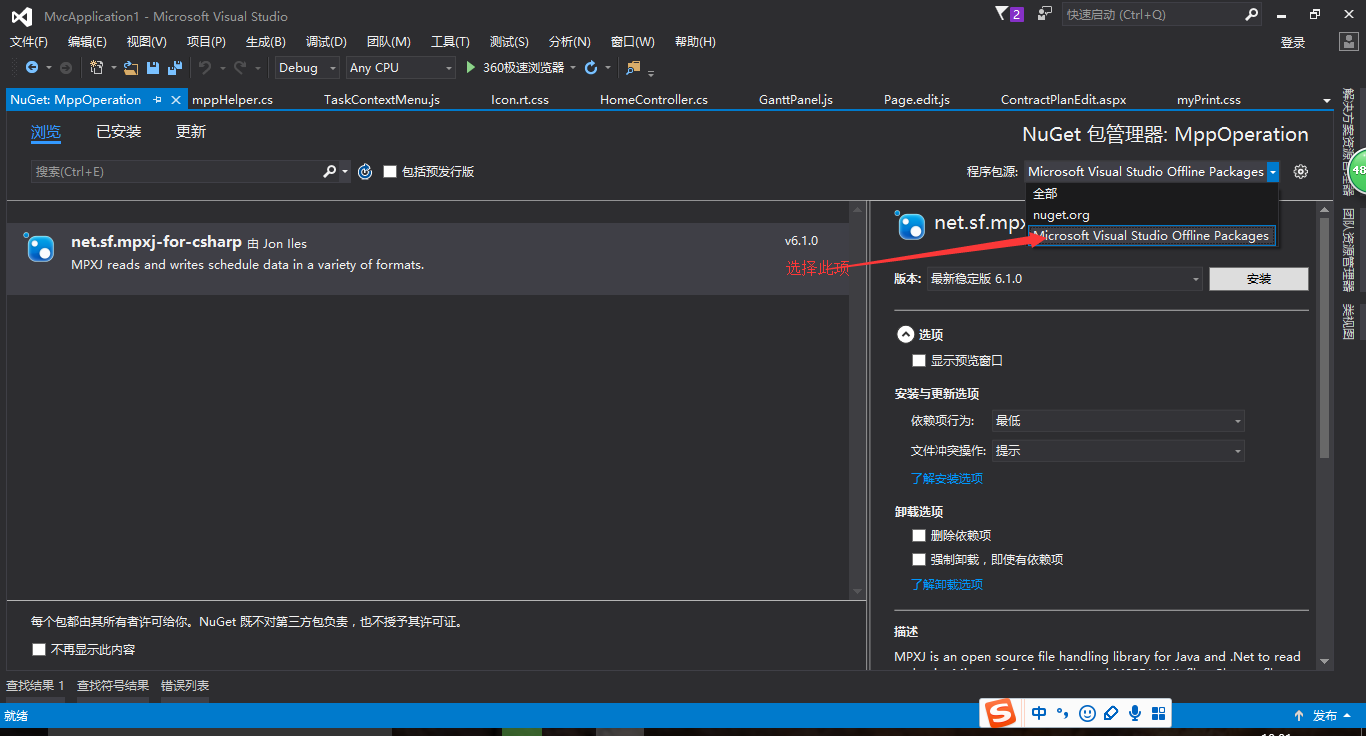Viewport: 1366px width, 736px height.
Task: Start debugging with green play icon
Action: pyautogui.click(x=471, y=67)
